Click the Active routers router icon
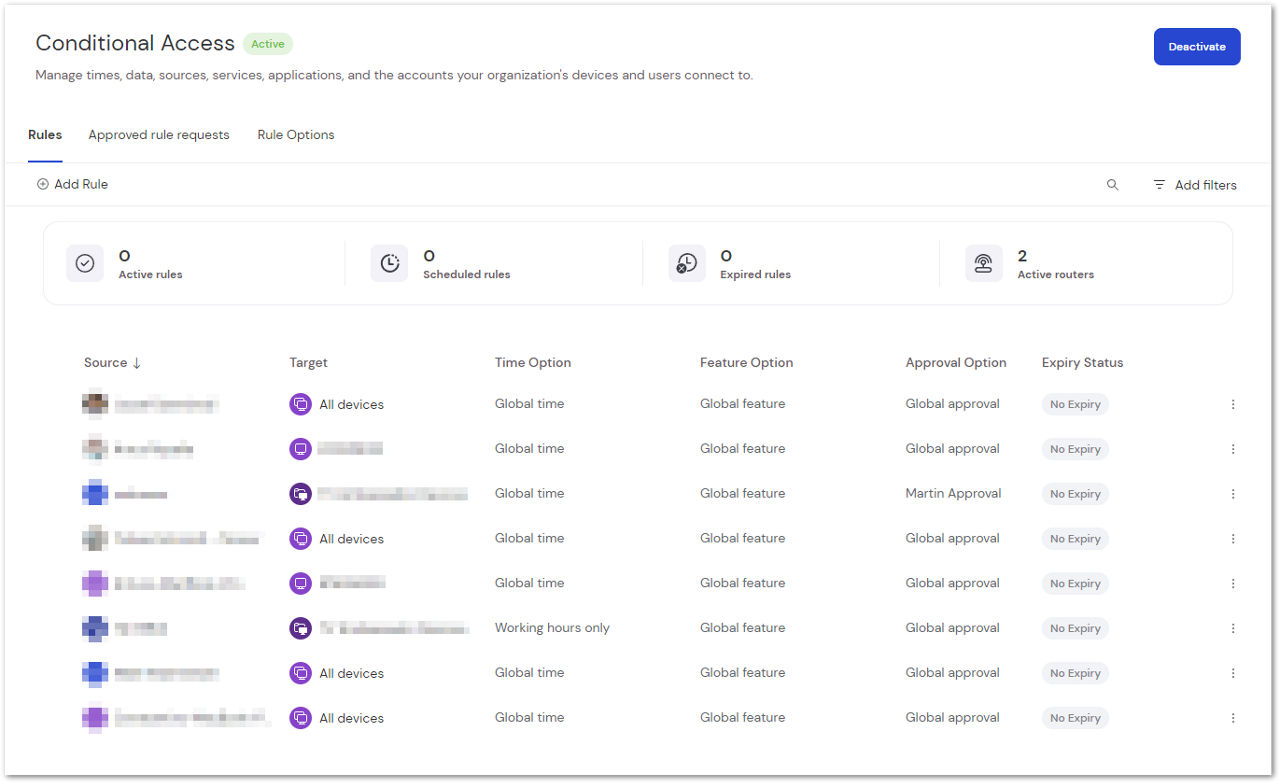This screenshot has width=1280, height=784. point(984,264)
